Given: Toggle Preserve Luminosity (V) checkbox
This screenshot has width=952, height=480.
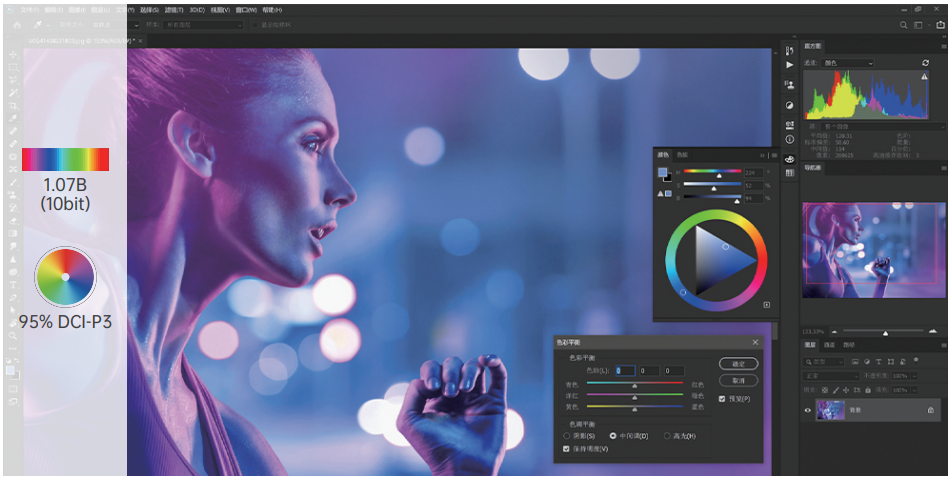Looking at the screenshot, I should click(x=566, y=449).
